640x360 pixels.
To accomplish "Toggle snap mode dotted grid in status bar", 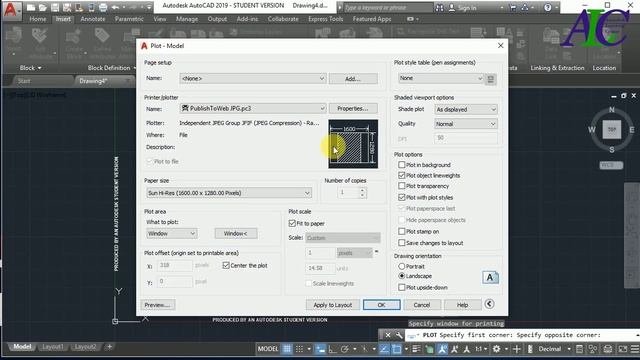I will tap(299, 349).
